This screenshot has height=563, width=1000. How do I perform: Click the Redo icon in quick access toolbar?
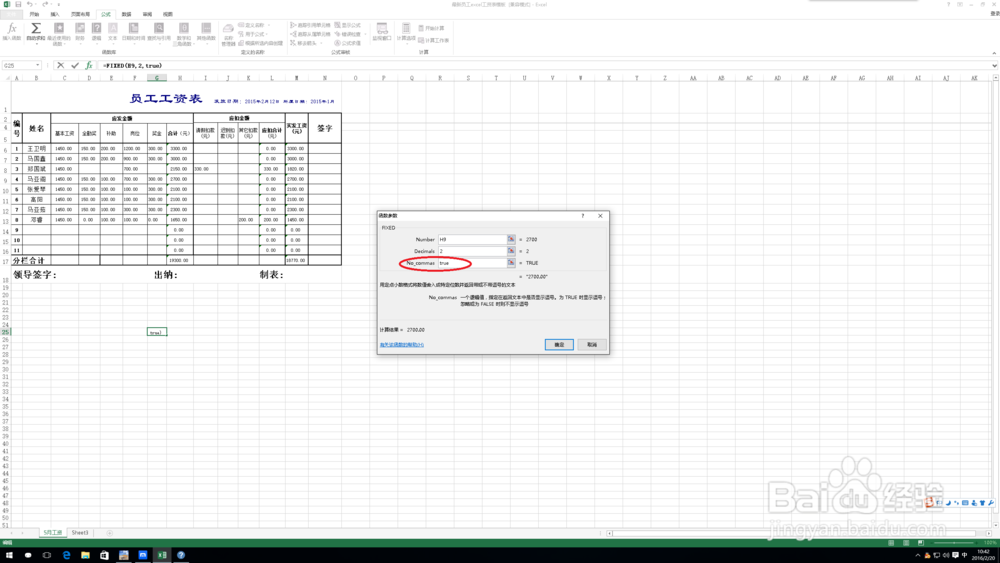tap(45, 4)
